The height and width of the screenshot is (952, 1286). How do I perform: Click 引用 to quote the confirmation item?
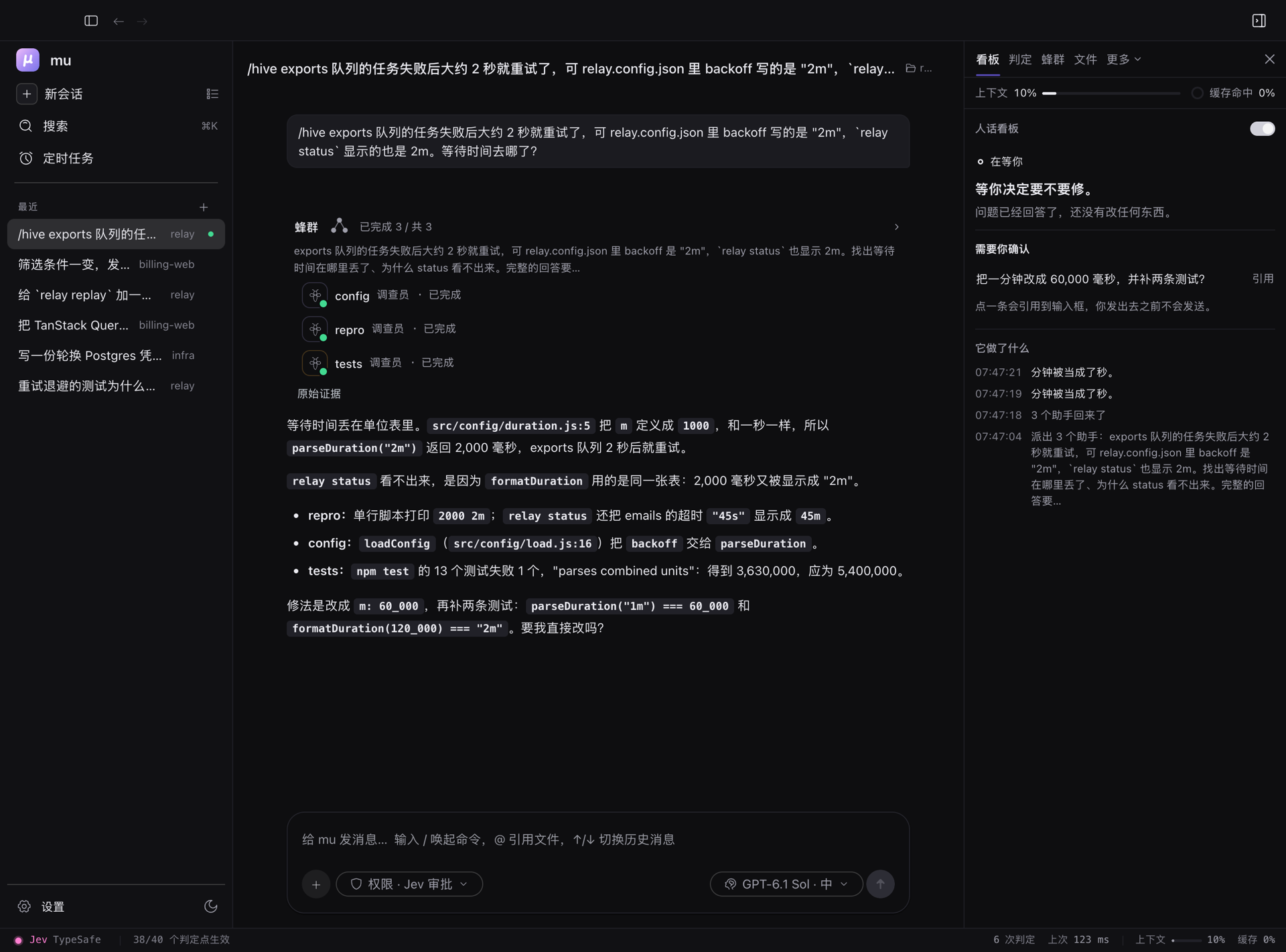pyautogui.click(x=1263, y=279)
